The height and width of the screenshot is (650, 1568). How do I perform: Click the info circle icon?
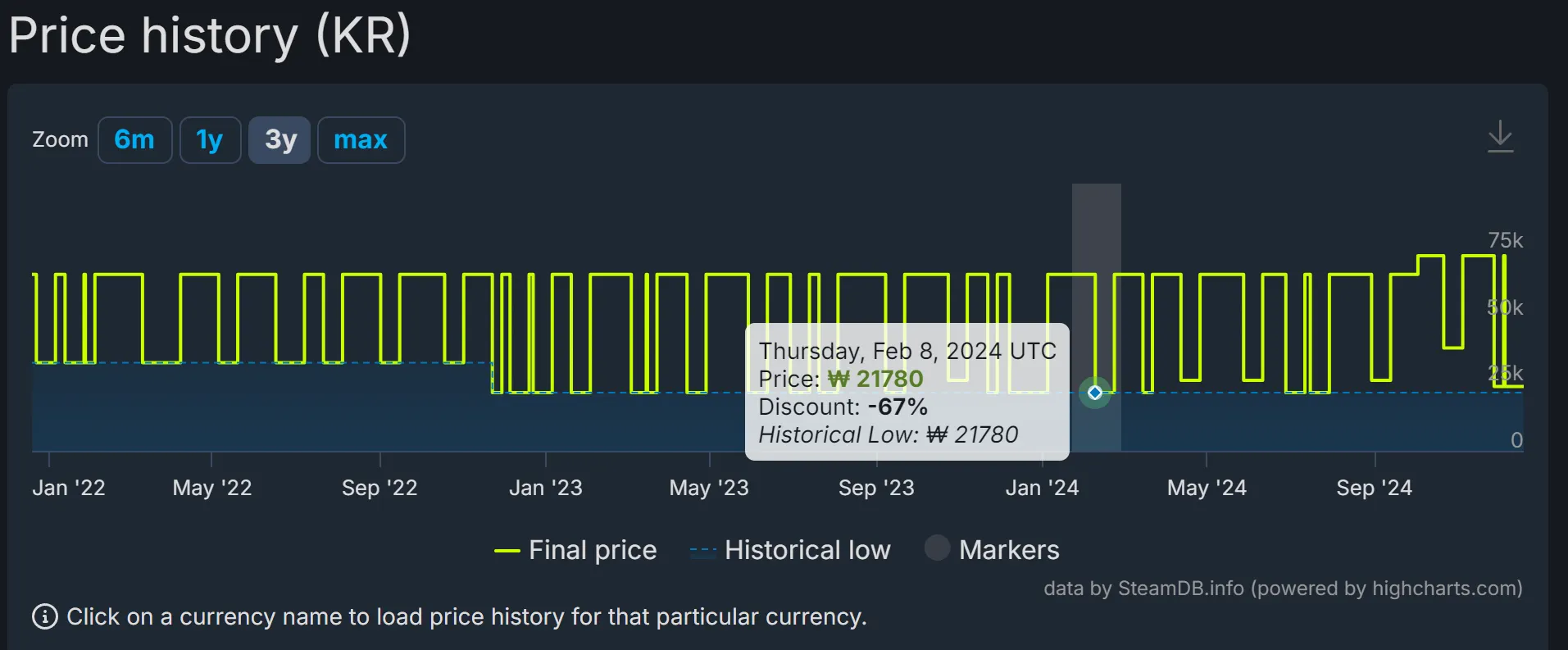tap(45, 616)
